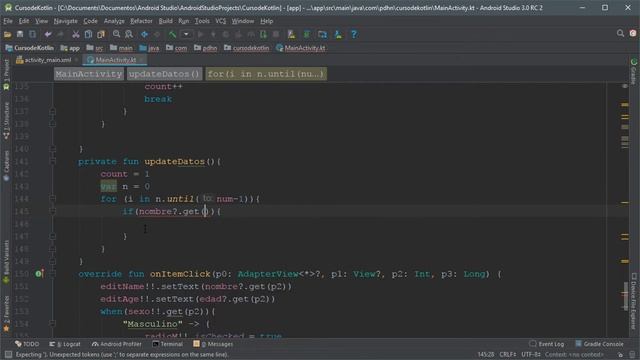The image size is (640, 360).
Task: Click the Run play icon
Action: click(x=200, y=34)
